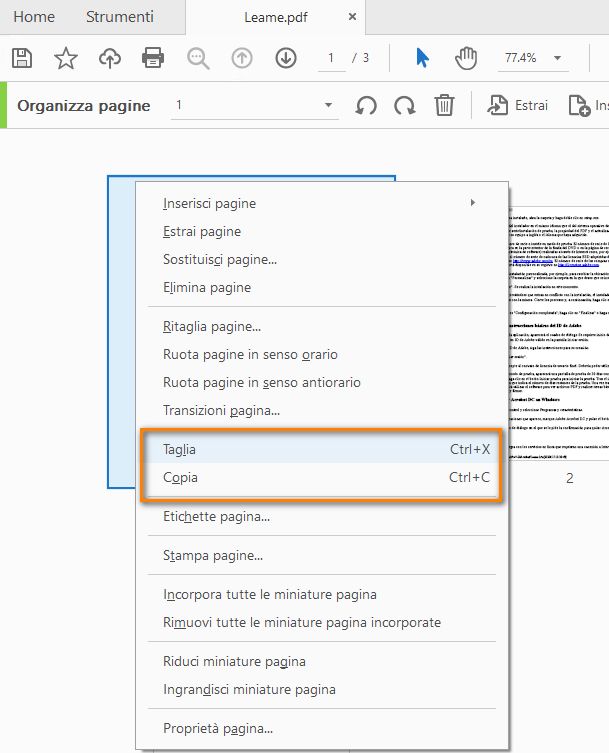Image resolution: width=609 pixels, height=753 pixels.
Task: Go to previous page arrow icon
Action: 242,58
